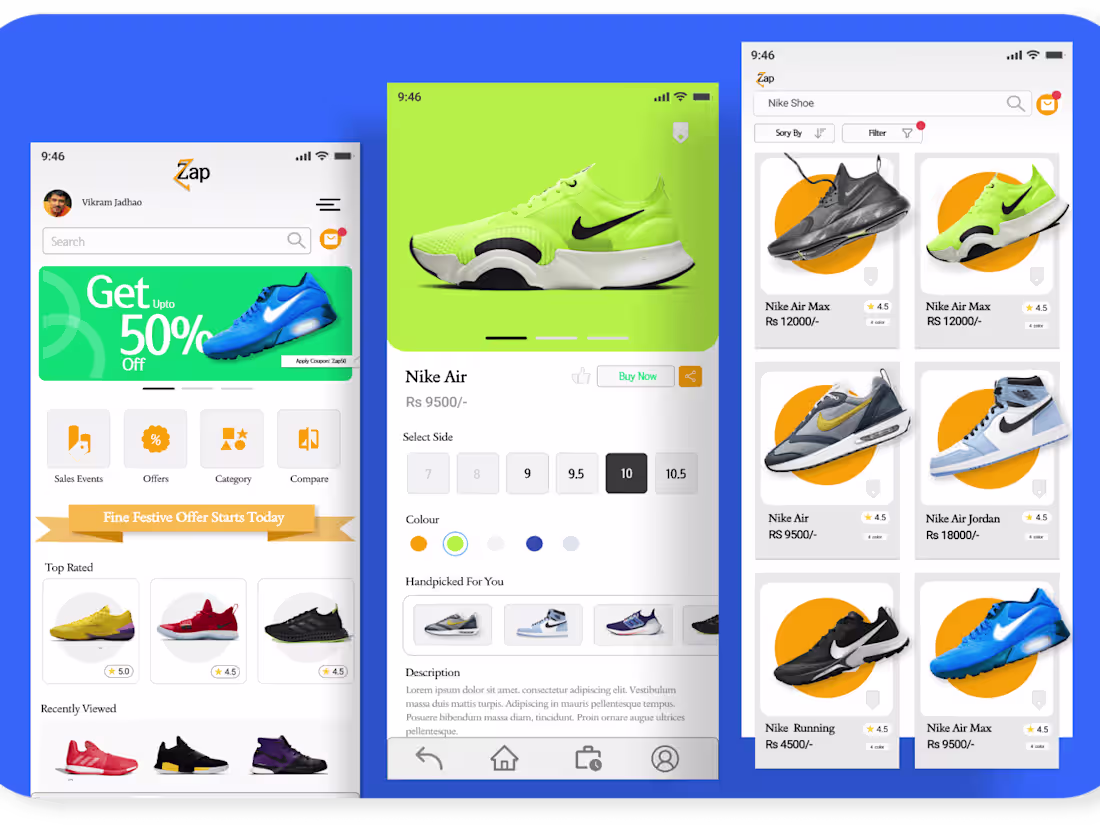Click Vikram Jadhao's profile avatar
This screenshot has height=825, width=1100.
tap(58, 203)
